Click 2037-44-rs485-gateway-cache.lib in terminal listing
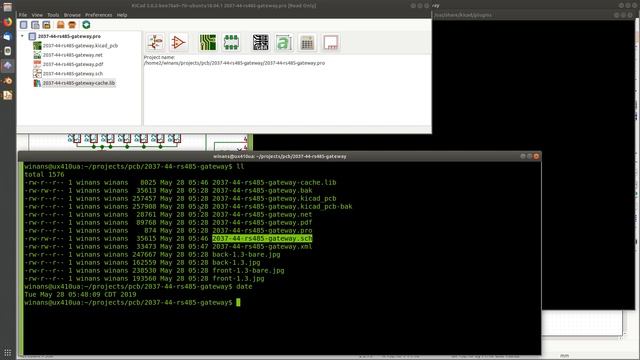Image resolution: width=640 pixels, height=360 pixels. (x=274, y=182)
